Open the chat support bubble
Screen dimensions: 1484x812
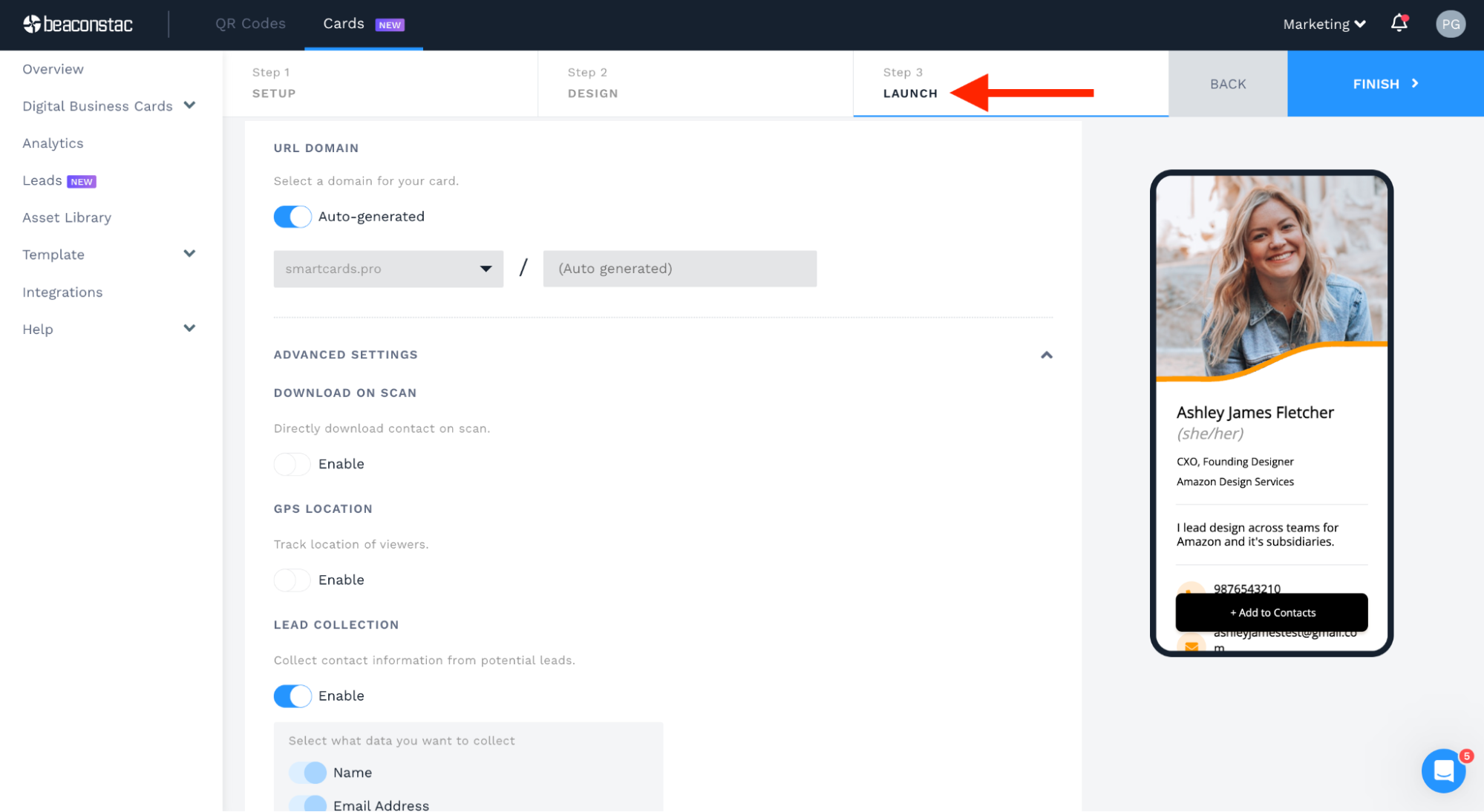[1443, 771]
